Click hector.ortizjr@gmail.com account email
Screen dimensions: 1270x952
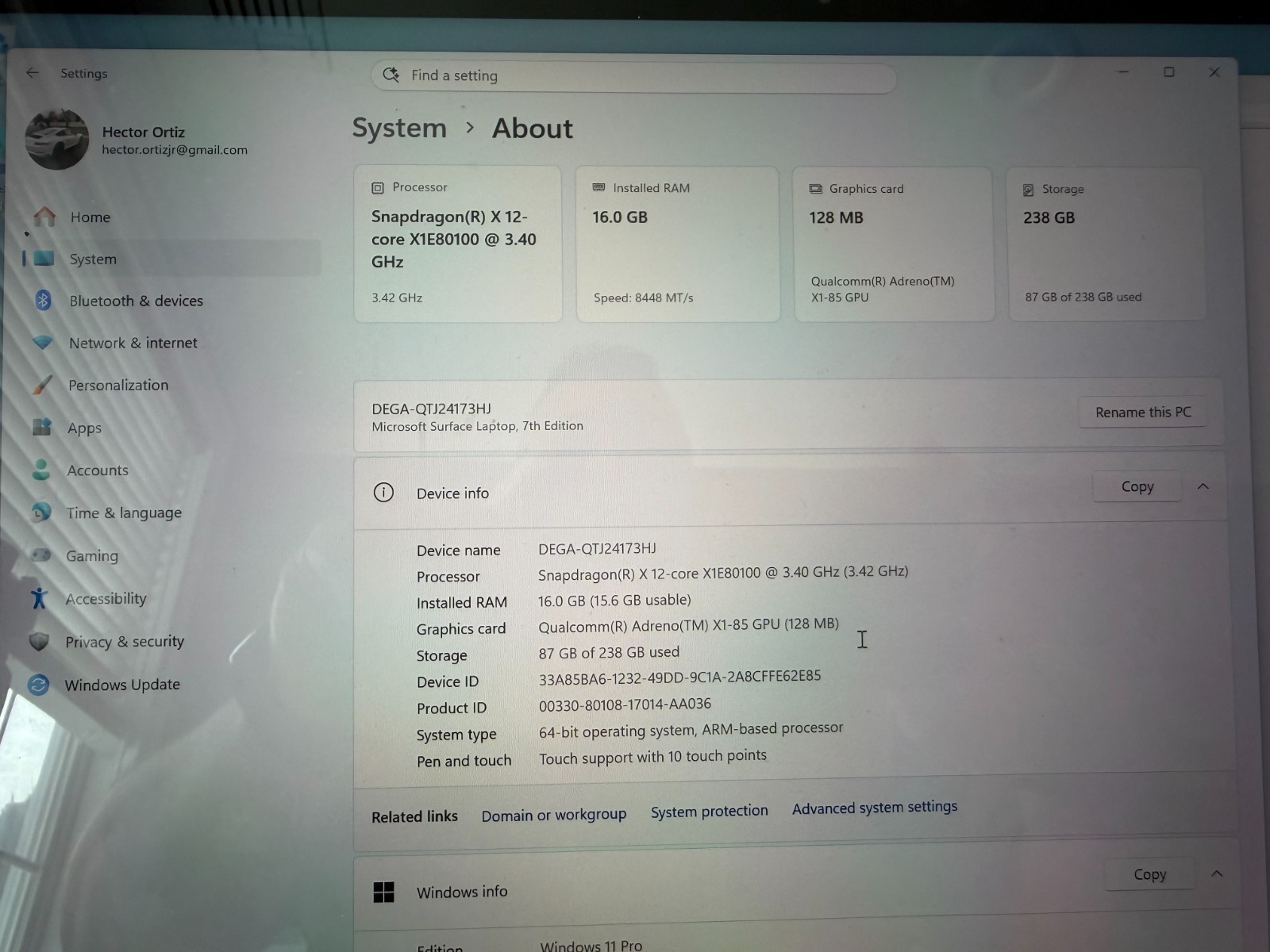pyautogui.click(x=175, y=150)
